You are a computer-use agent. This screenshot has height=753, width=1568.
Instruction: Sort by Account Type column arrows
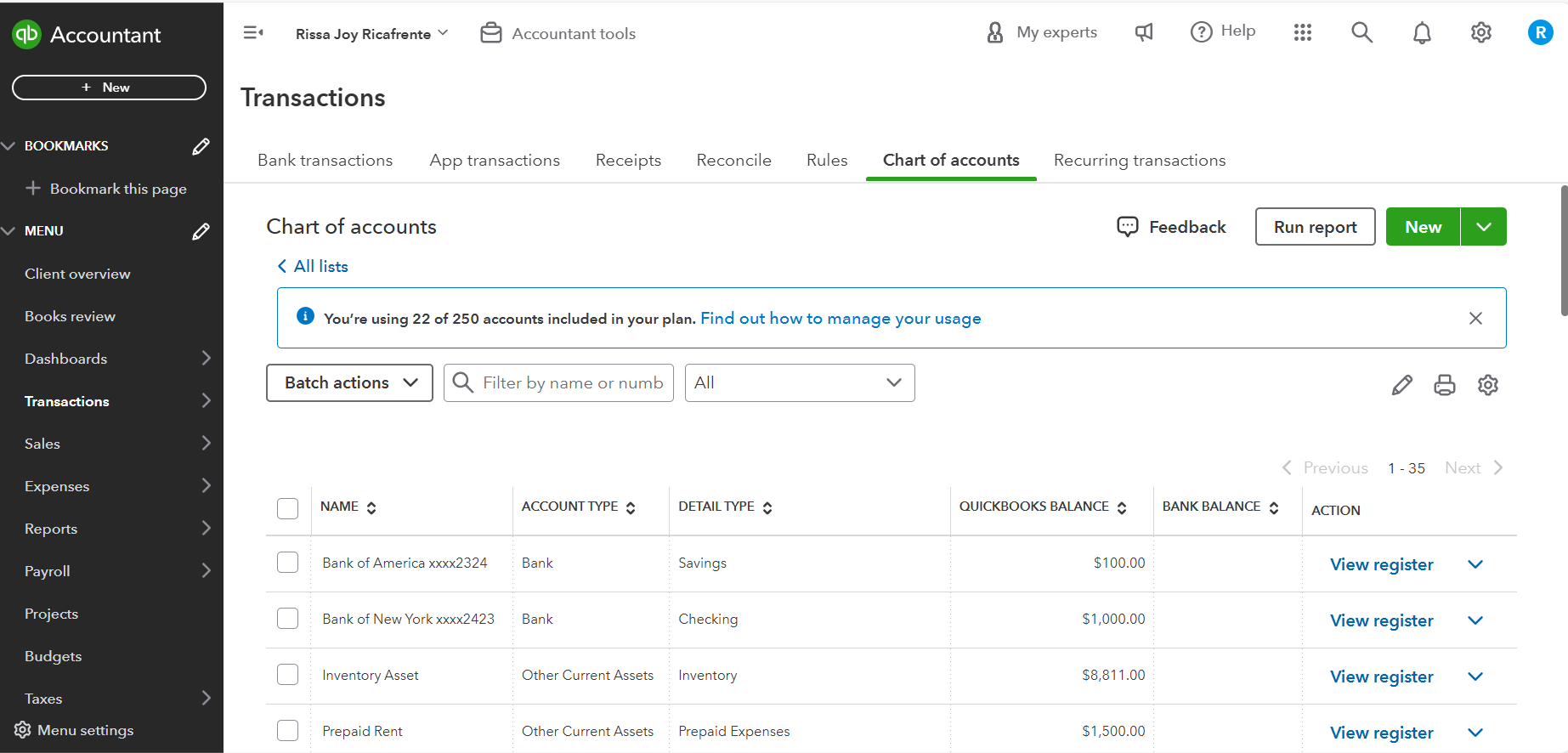(x=631, y=507)
